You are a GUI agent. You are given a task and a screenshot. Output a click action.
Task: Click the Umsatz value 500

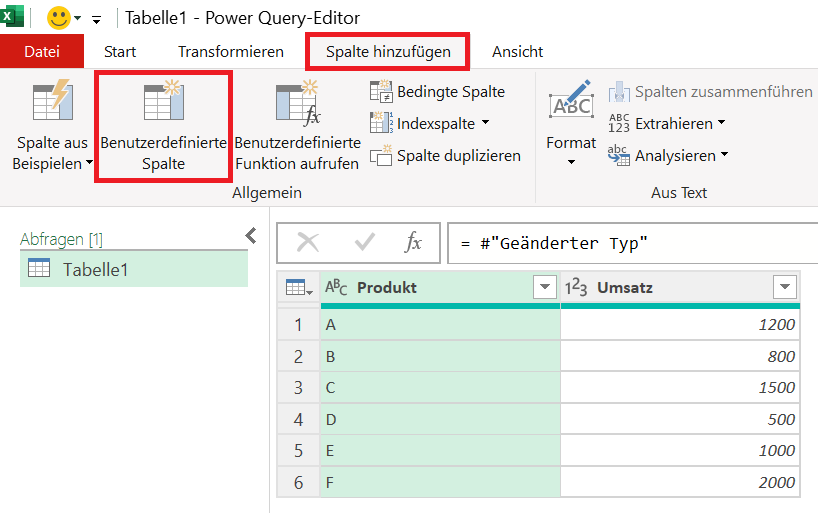(680, 419)
